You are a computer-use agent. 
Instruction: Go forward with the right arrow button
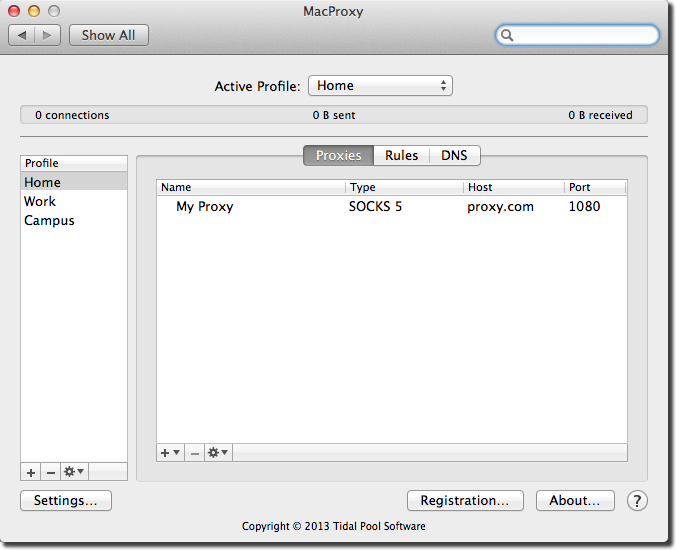pos(49,35)
